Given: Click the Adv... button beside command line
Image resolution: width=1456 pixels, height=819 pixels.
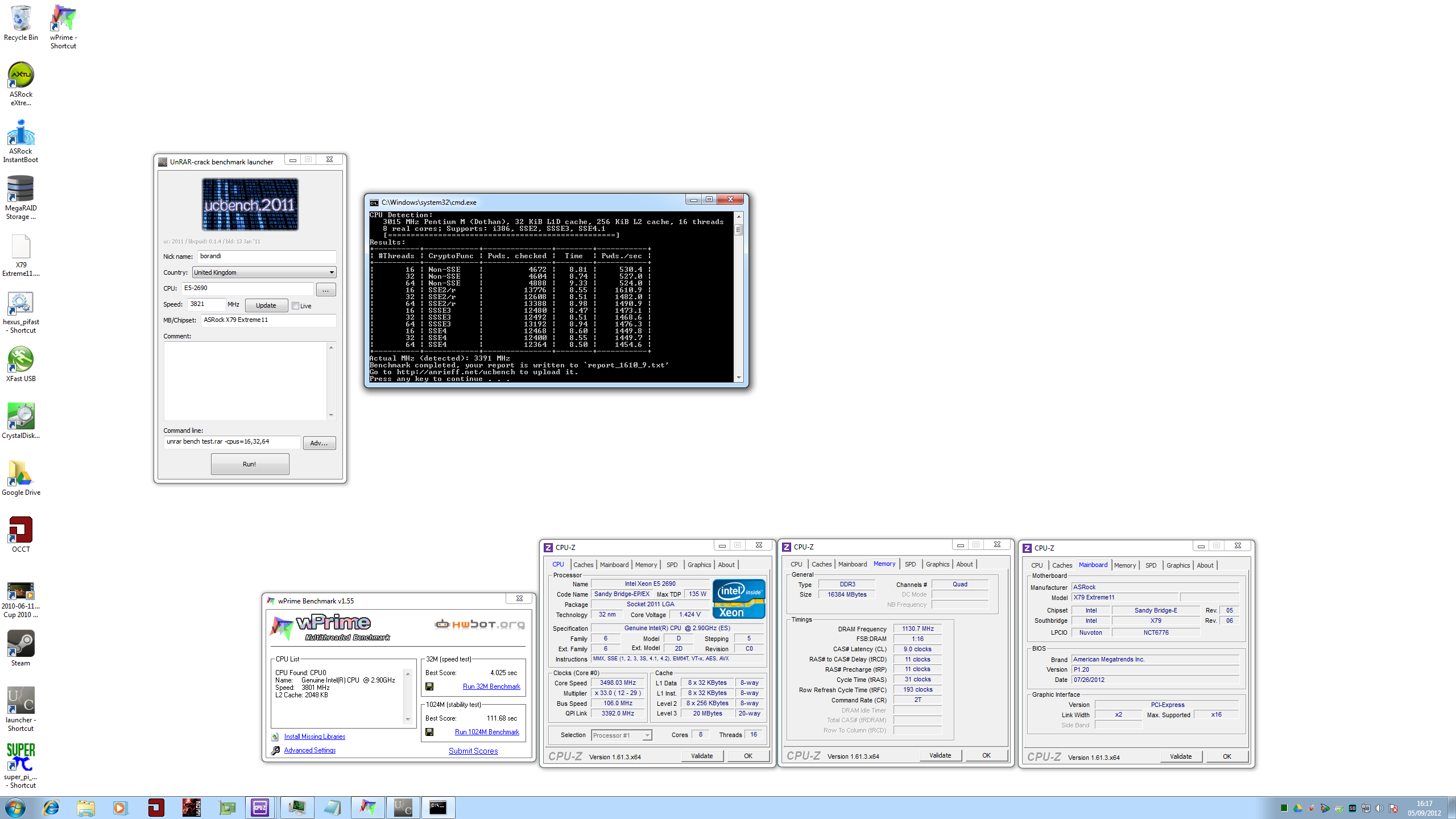Looking at the screenshot, I should click(318, 443).
